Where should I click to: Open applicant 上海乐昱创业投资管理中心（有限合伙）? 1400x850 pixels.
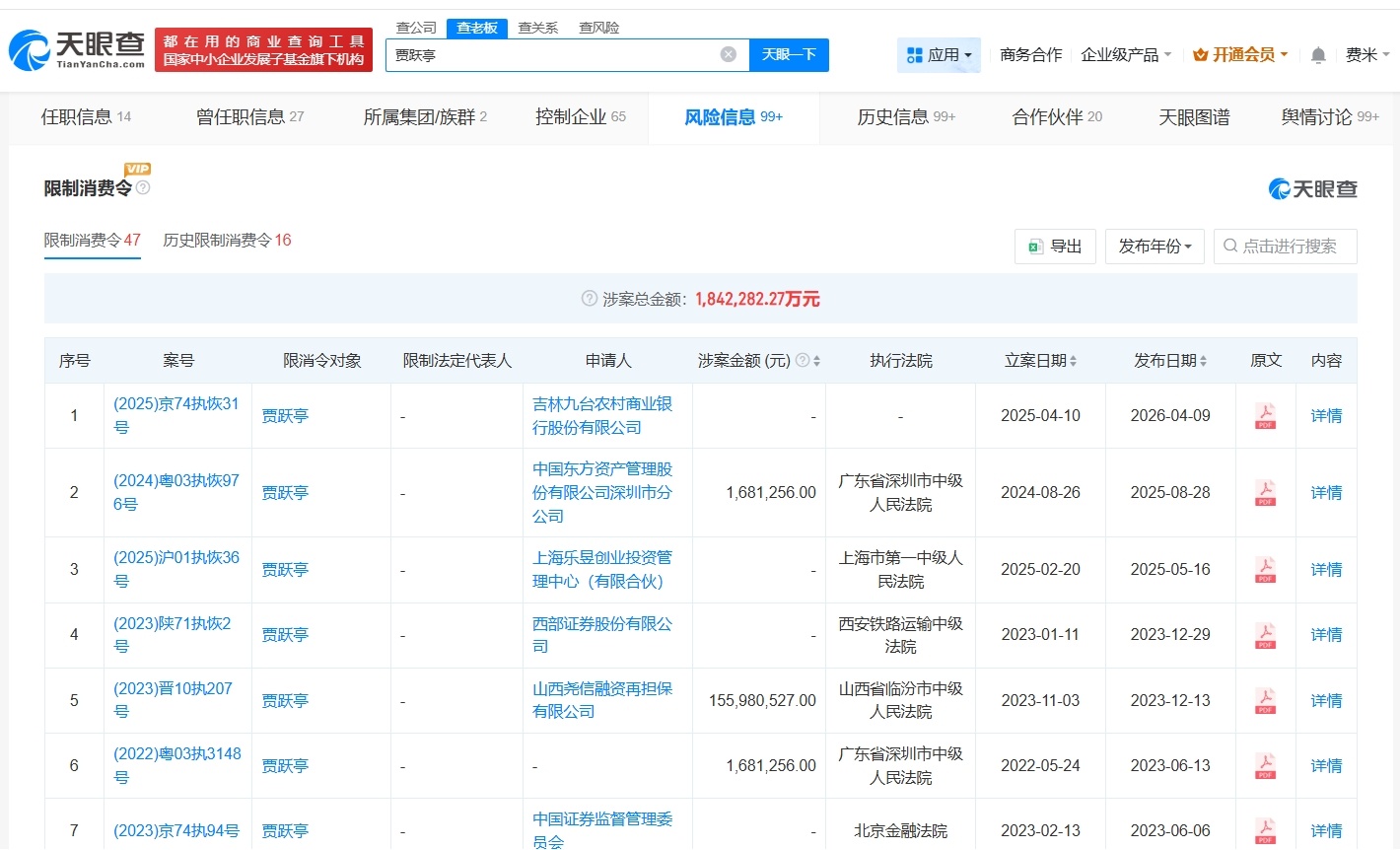[x=602, y=569]
